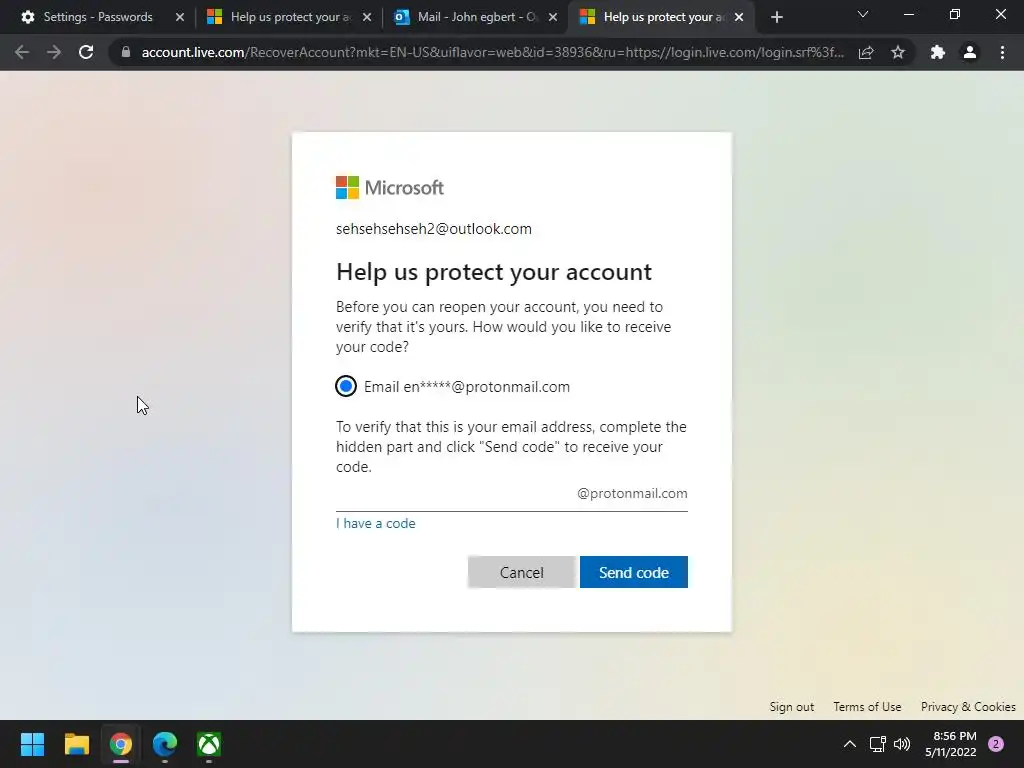The height and width of the screenshot is (768, 1024).
Task: Click the Cancel button
Action: coord(521,572)
